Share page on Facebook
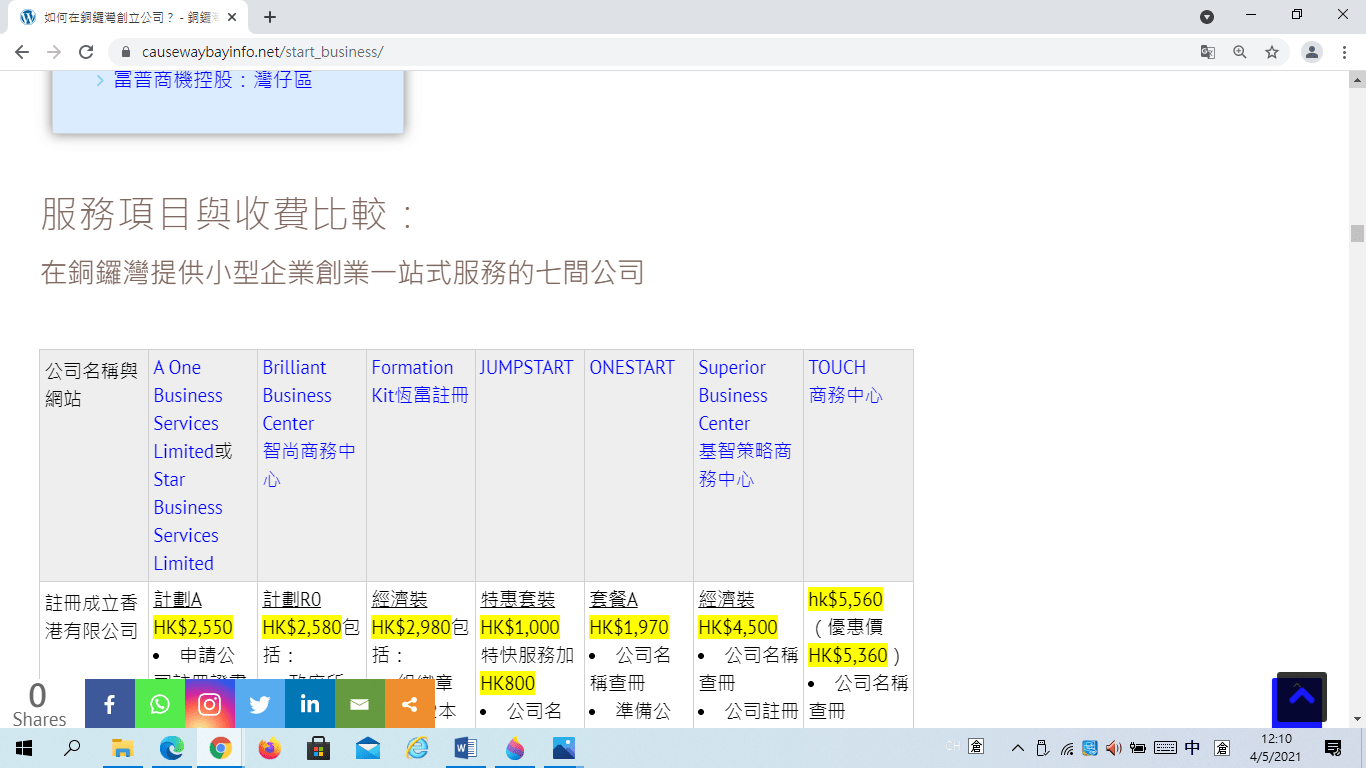1366x768 pixels. point(110,704)
